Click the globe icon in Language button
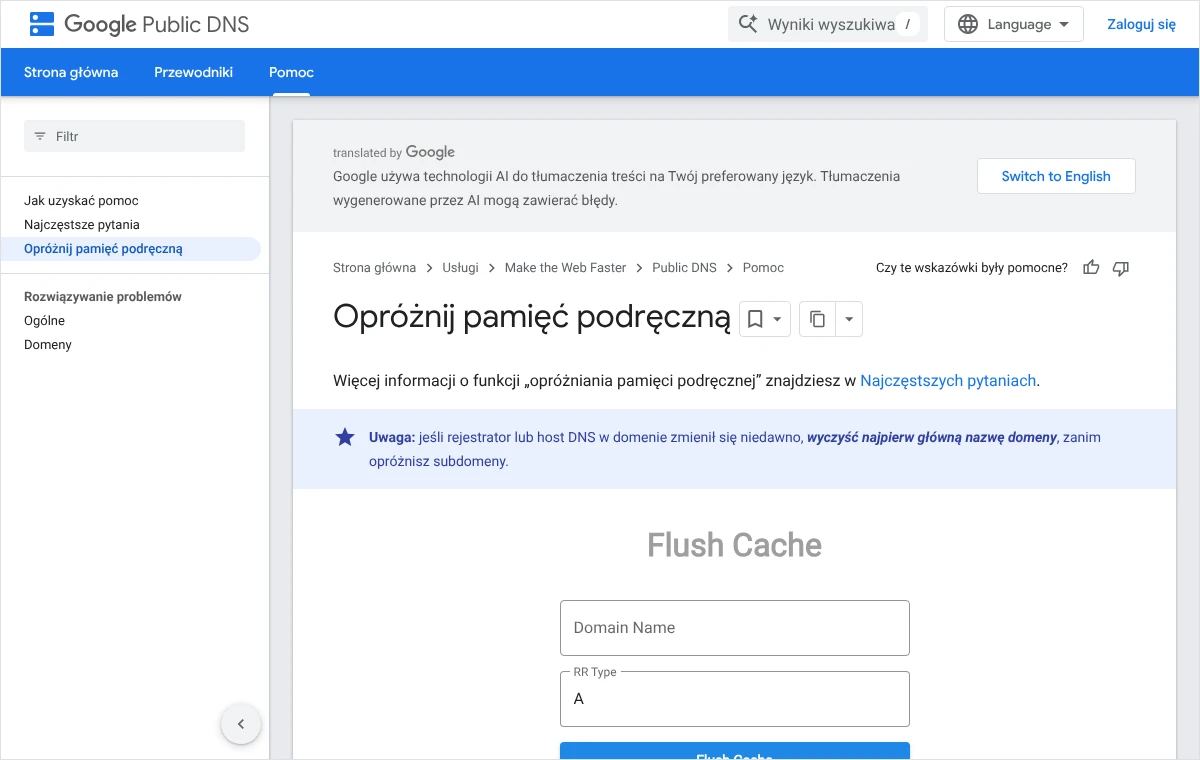The image size is (1200, 760). pos(968,24)
